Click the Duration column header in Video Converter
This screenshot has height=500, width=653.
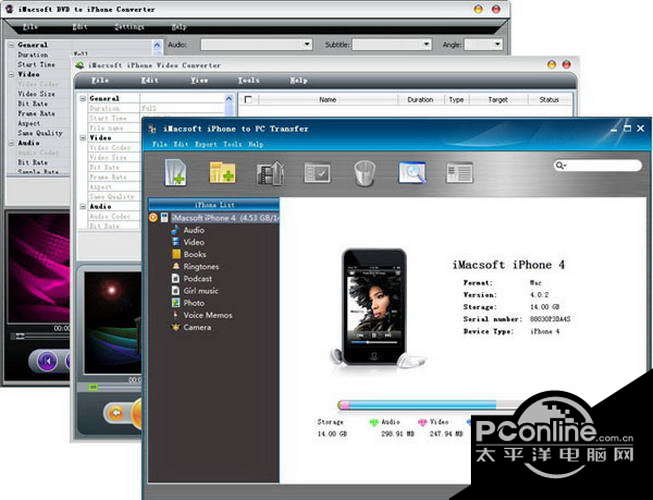pyautogui.click(x=420, y=100)
